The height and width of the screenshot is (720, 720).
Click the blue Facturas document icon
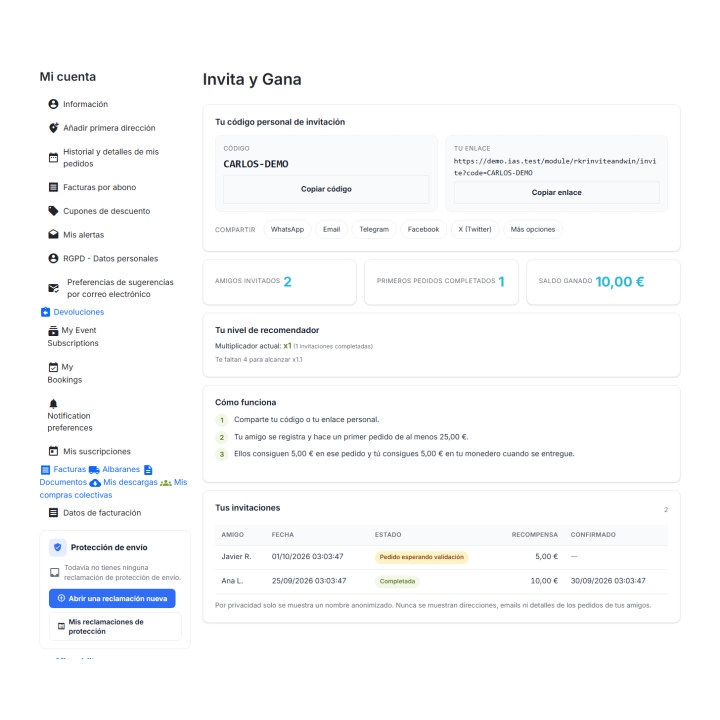coord(45,470)
